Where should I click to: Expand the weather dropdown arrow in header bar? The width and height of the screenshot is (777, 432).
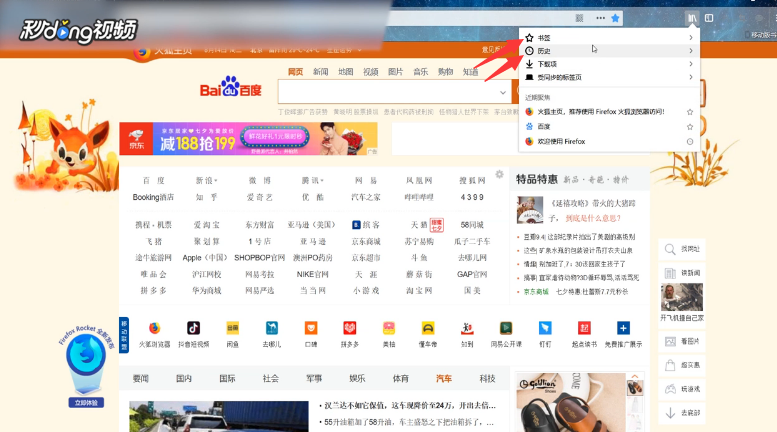point(359,50)
